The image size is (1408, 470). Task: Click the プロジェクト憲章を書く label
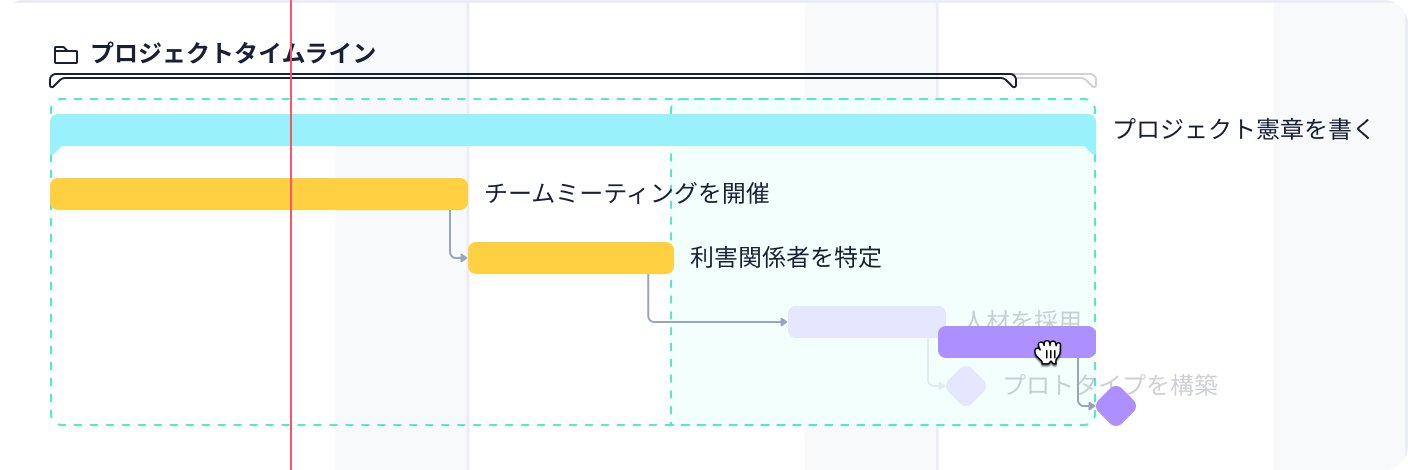1245,129
